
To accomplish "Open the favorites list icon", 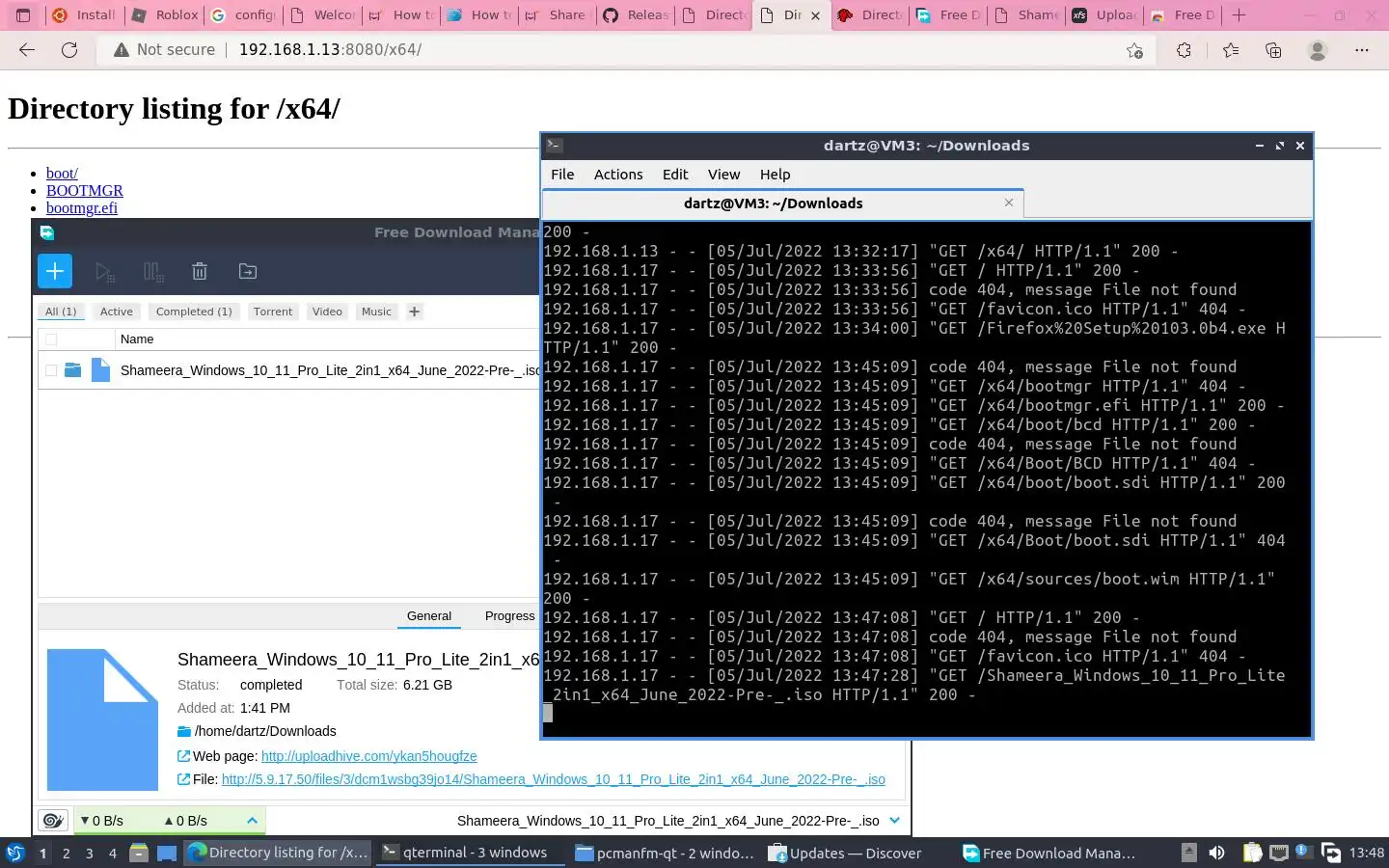I will coord(1230,50).
